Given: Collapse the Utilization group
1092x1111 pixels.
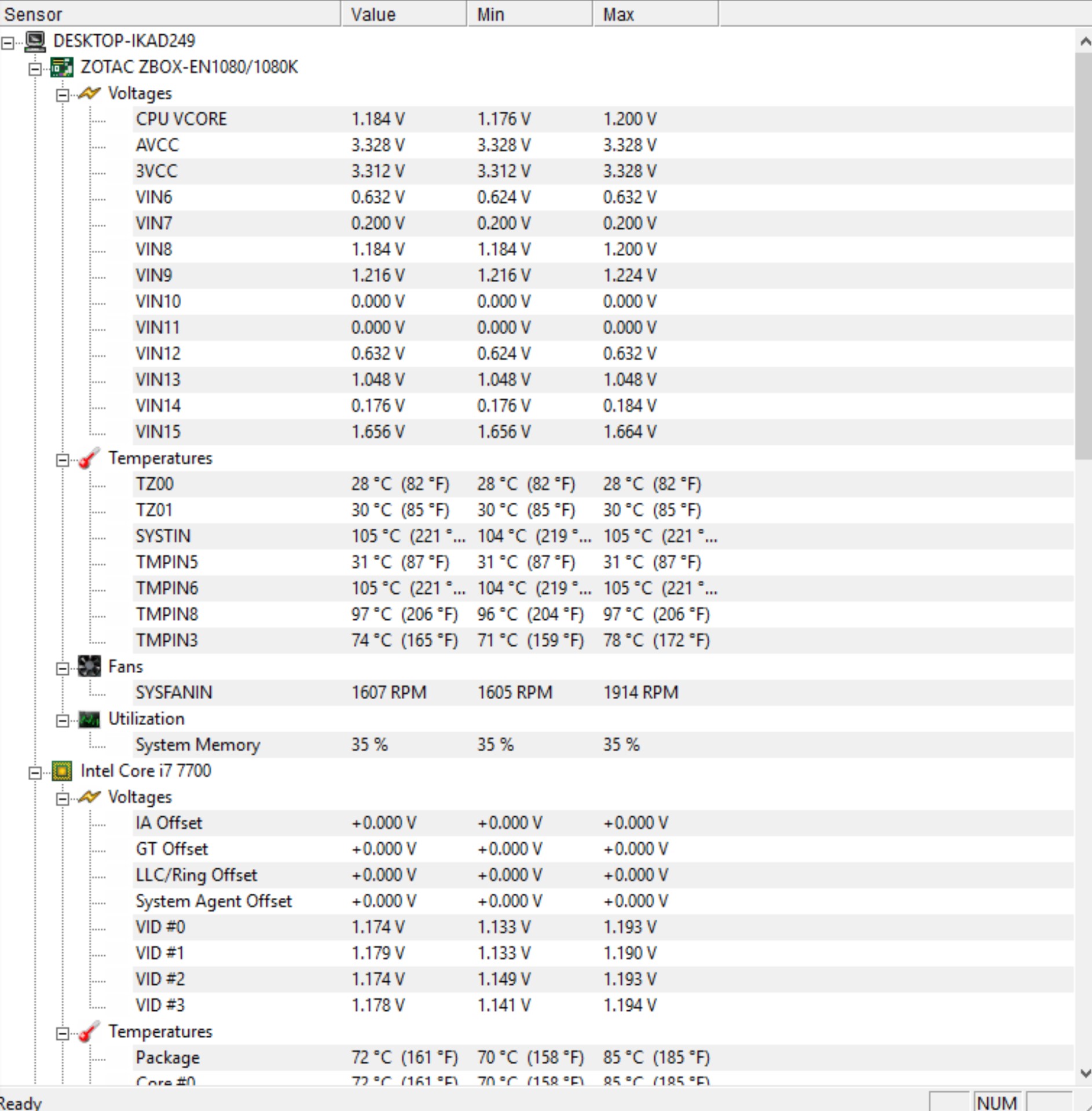Looking at the screenshot, I should click(x=63, y=721).
